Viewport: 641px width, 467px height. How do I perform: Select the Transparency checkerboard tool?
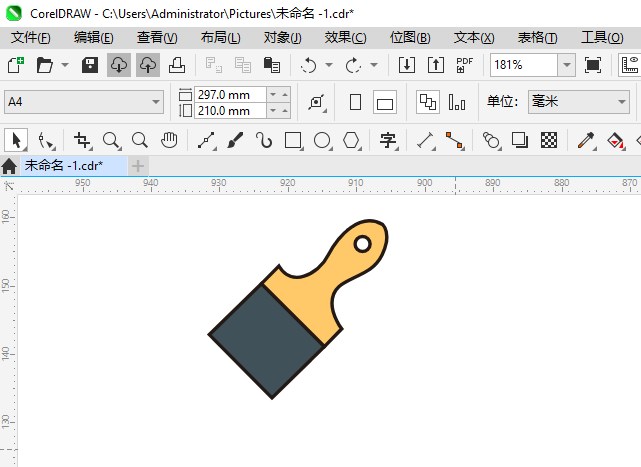point(549,141)
